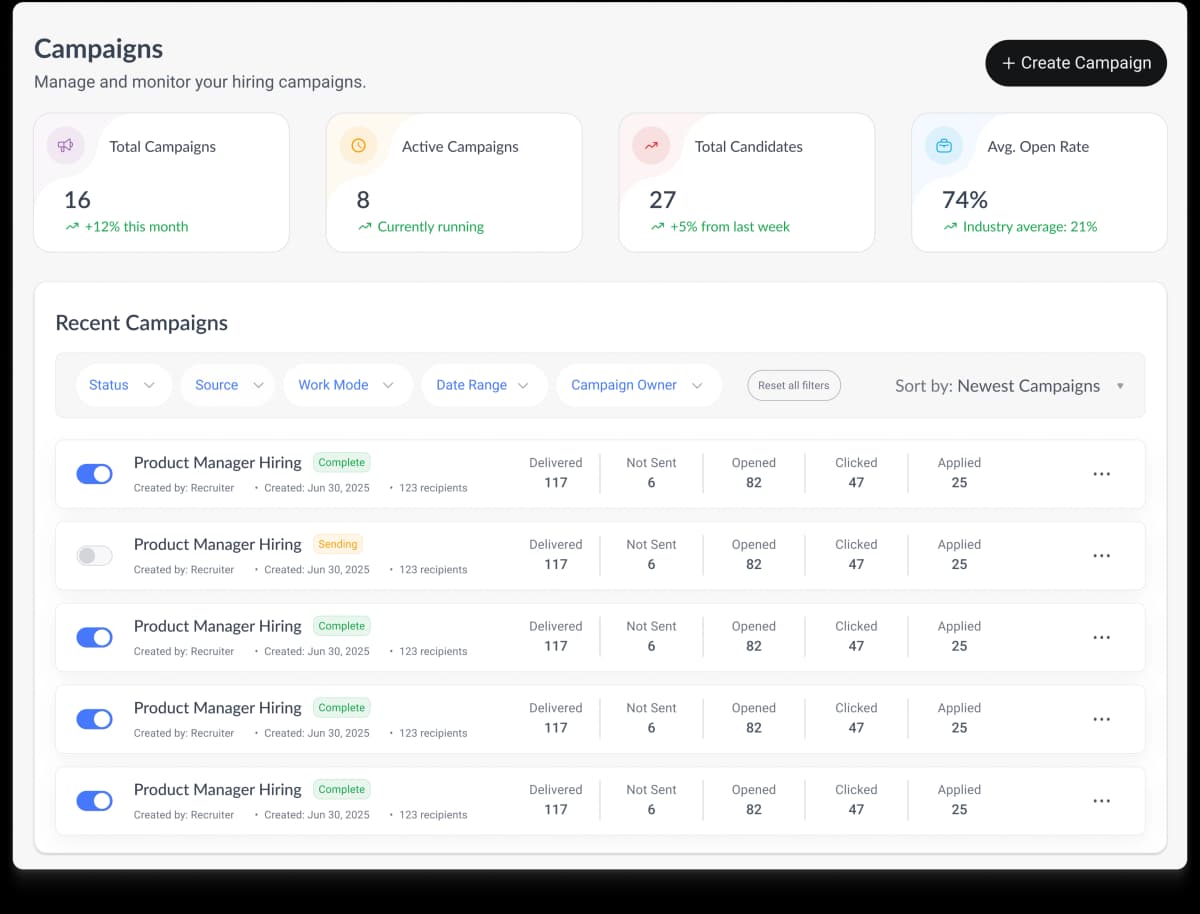Click the briefcase icon on Avg. Open Rate card
1200x914 pixels.
click(943, 146)
